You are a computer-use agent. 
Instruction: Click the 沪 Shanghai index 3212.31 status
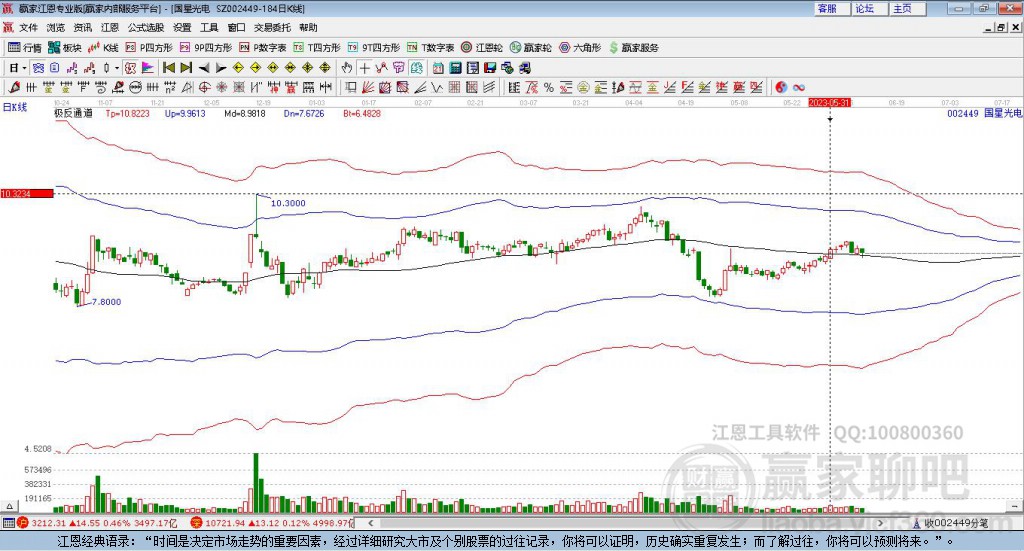tap(97, 523)
